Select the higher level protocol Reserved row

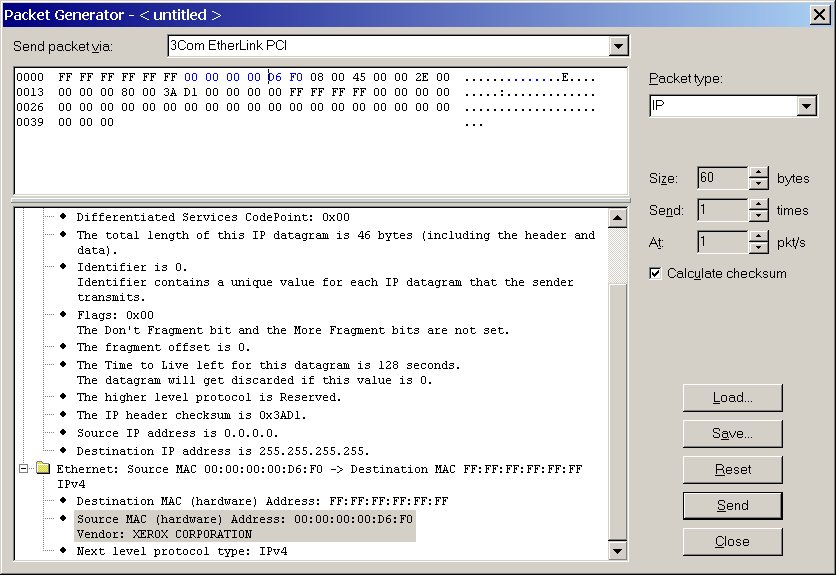(x=209, y=397)
